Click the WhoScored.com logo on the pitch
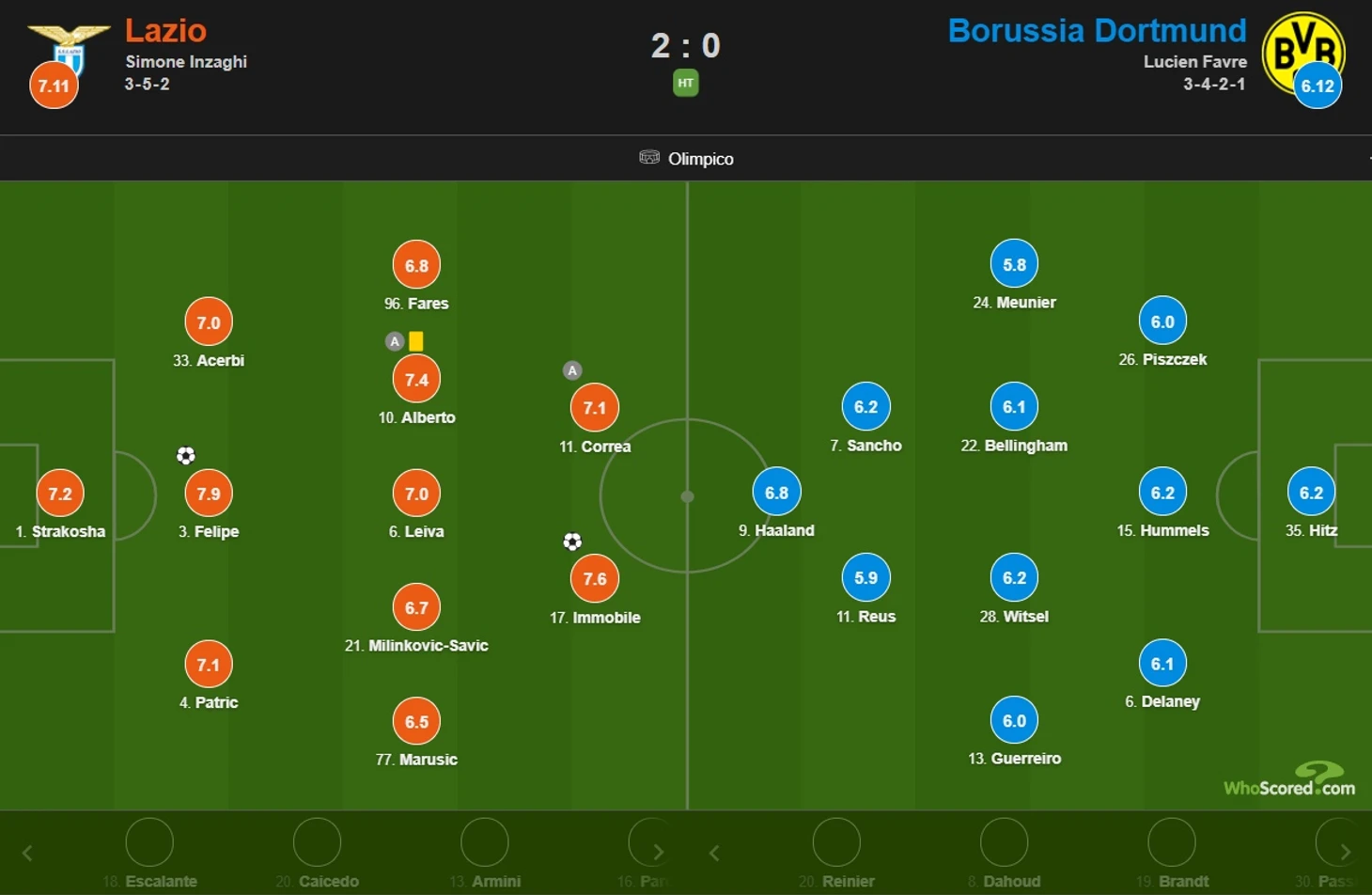Screen dimensions: 1372x895 (1289, 780)
